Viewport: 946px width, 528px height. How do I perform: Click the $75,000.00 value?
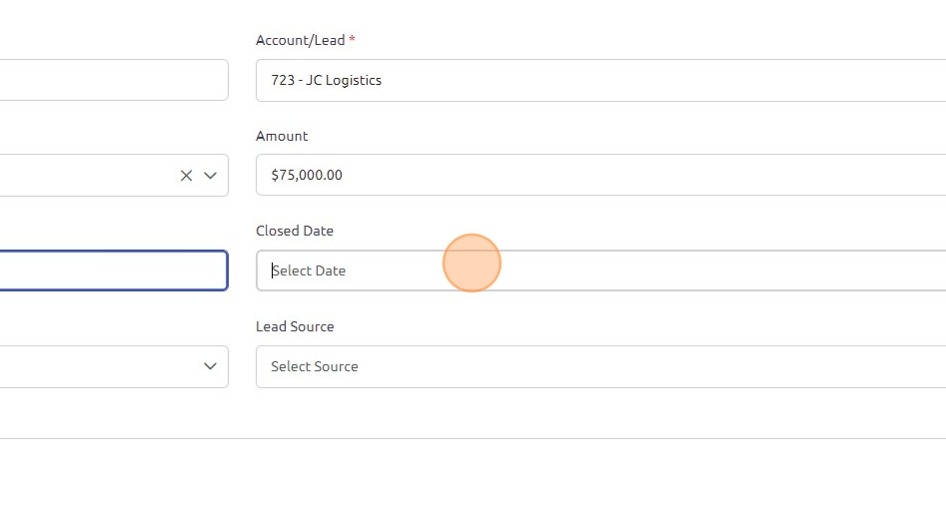pos(307,175)
